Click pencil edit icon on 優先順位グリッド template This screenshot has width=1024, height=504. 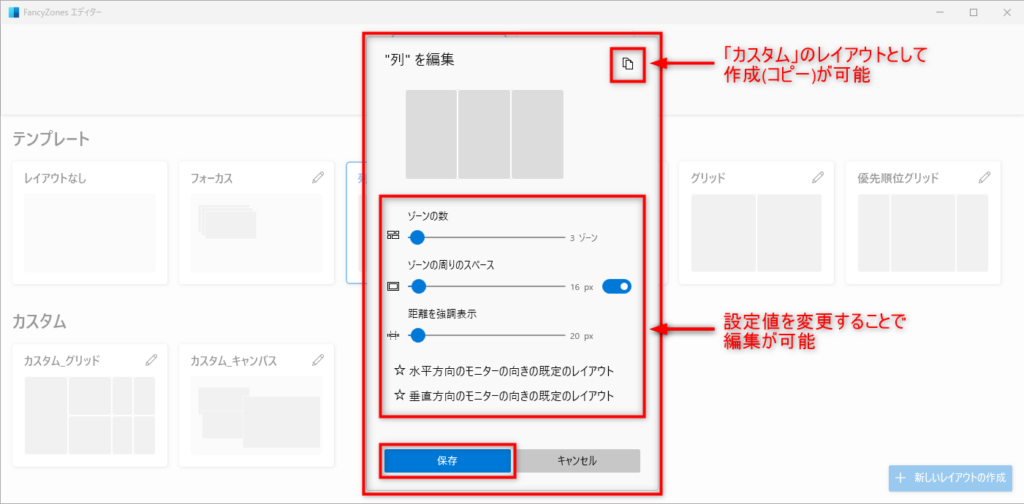[x=984, y=178]
